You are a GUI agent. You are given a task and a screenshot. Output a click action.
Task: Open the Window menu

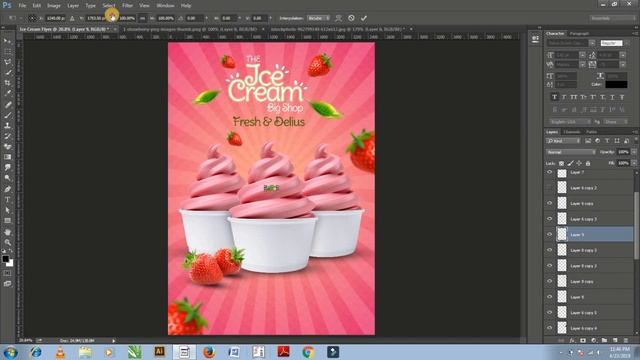tap(165, 6)
